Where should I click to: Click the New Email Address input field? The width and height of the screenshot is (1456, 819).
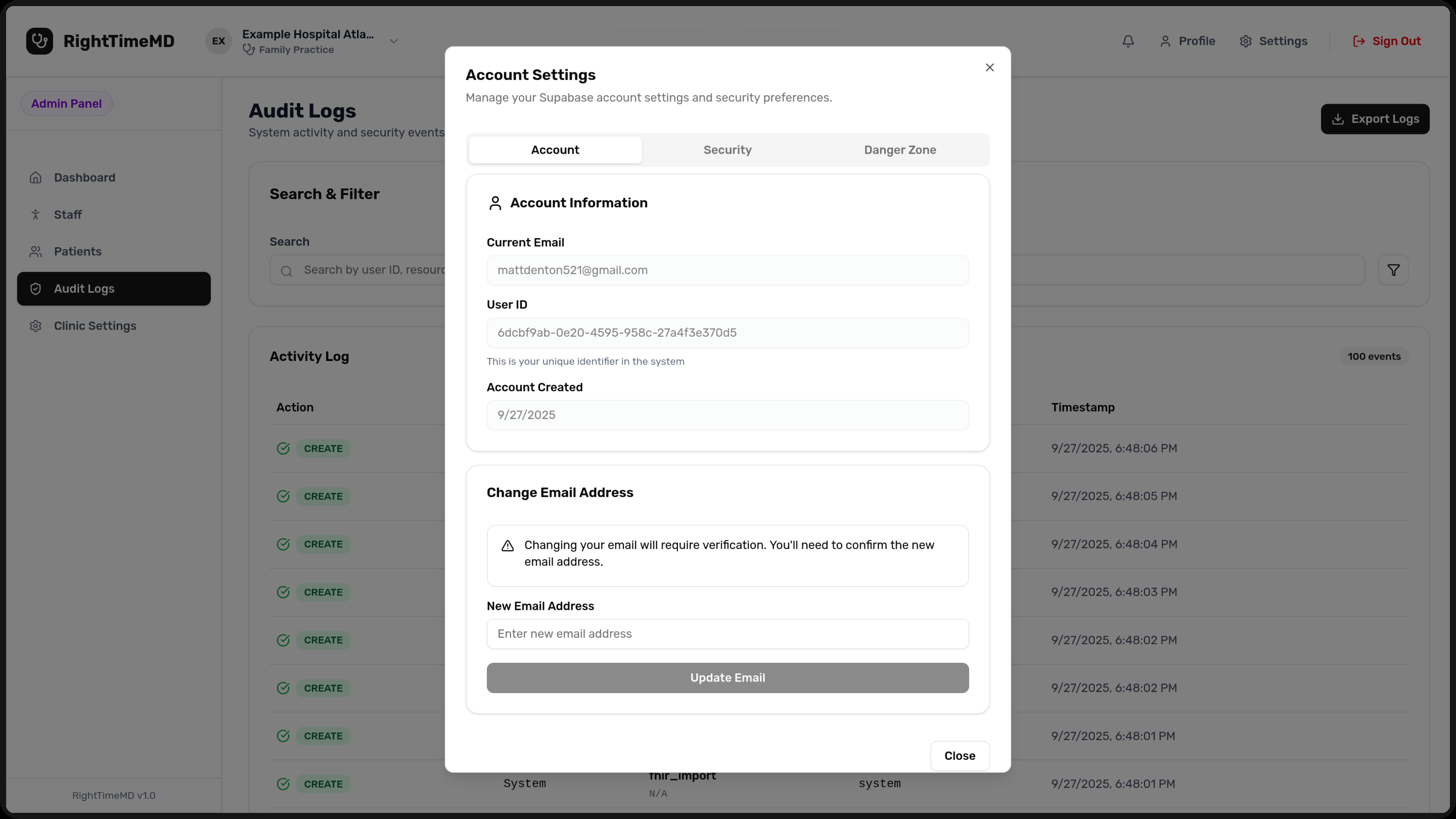coord(727,633)
